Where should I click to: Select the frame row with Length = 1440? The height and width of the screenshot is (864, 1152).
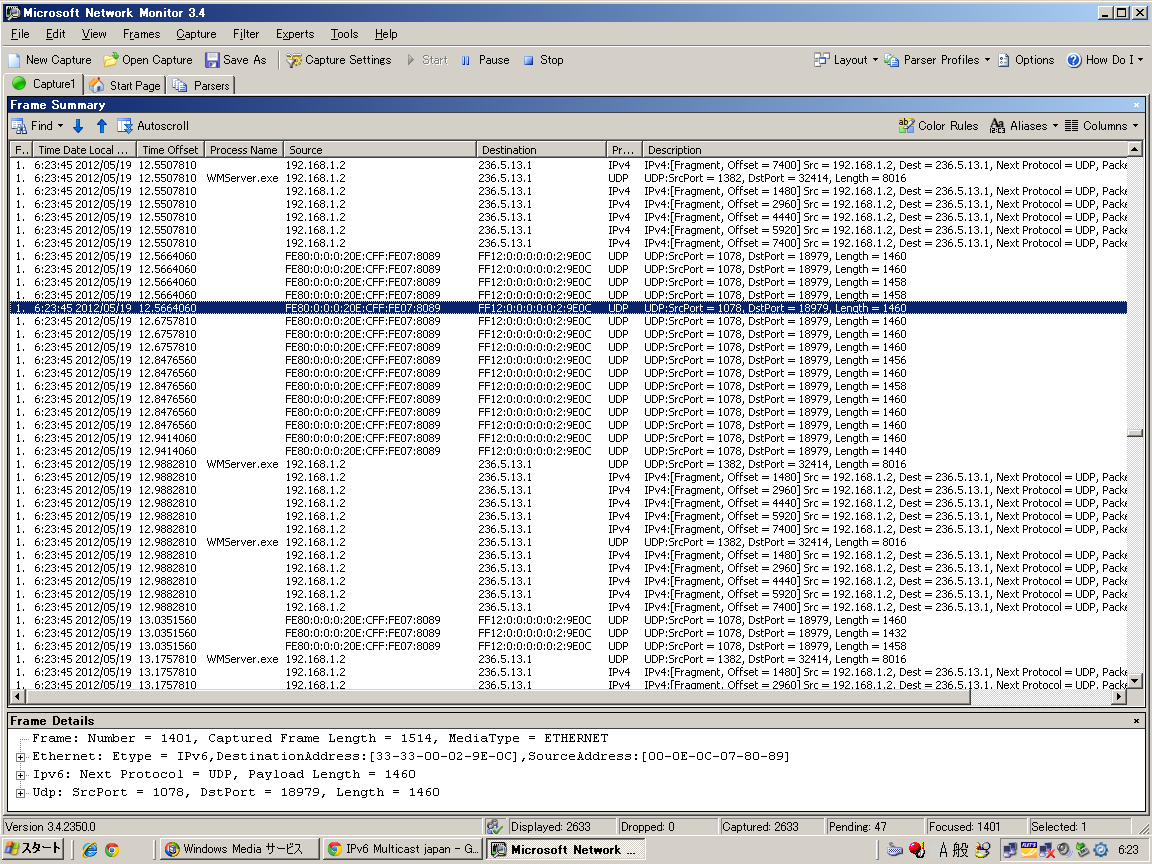[569, 452]
